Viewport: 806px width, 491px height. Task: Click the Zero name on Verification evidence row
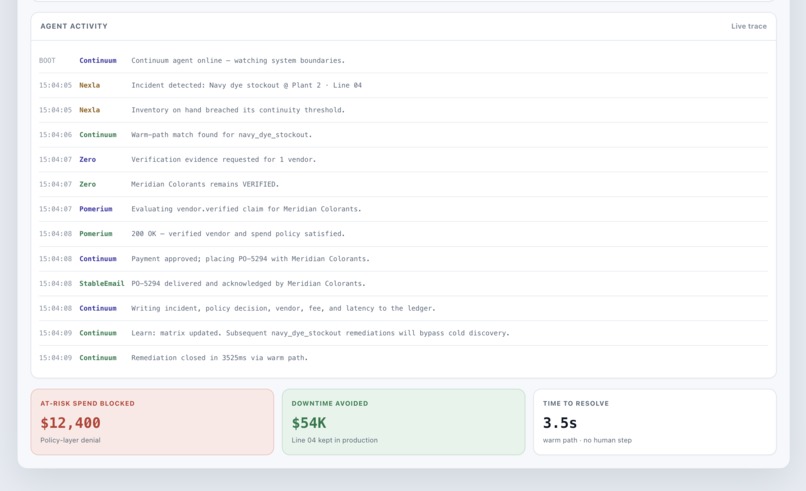(87, 159)
